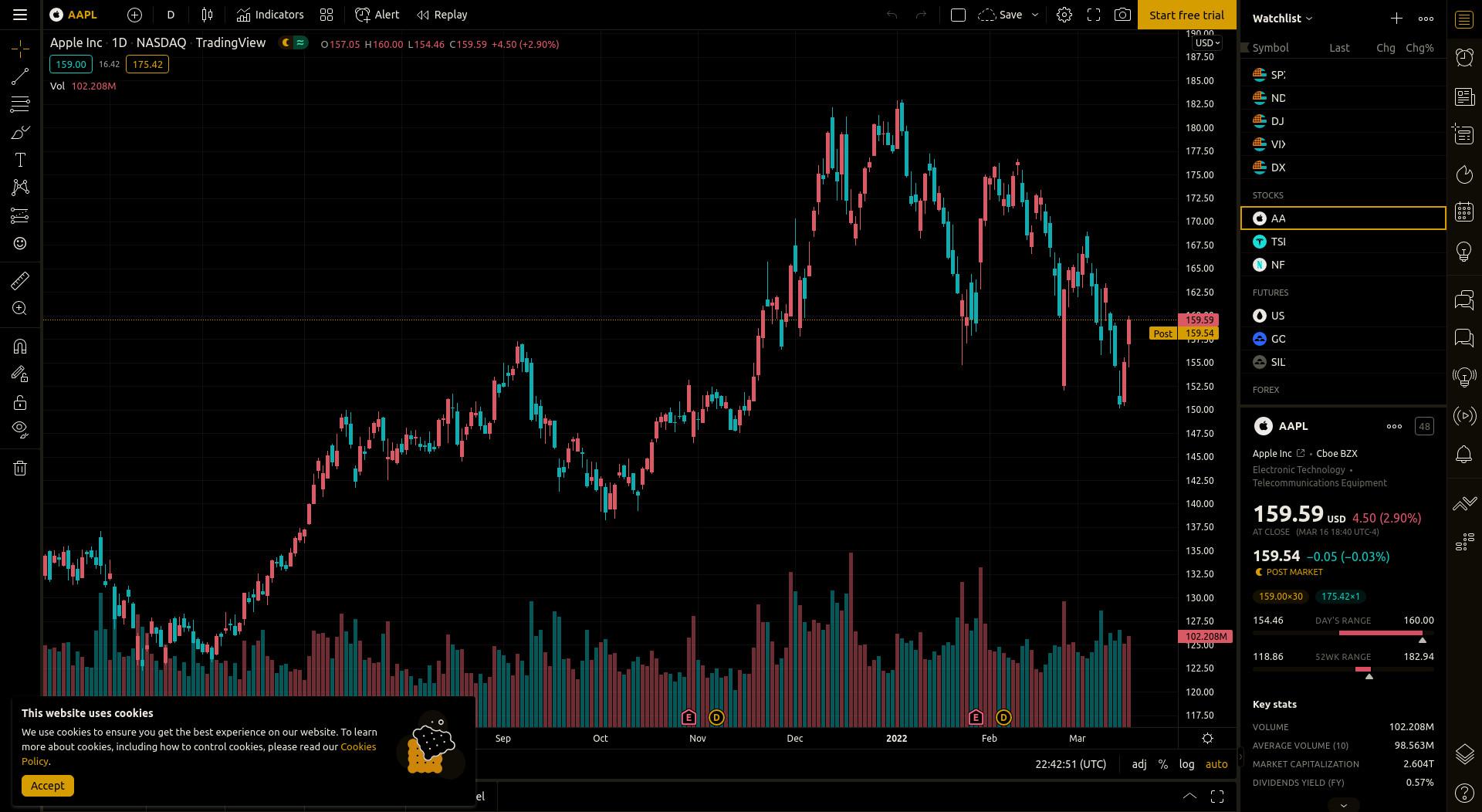Open price scale settings gear

point(1207,739)
